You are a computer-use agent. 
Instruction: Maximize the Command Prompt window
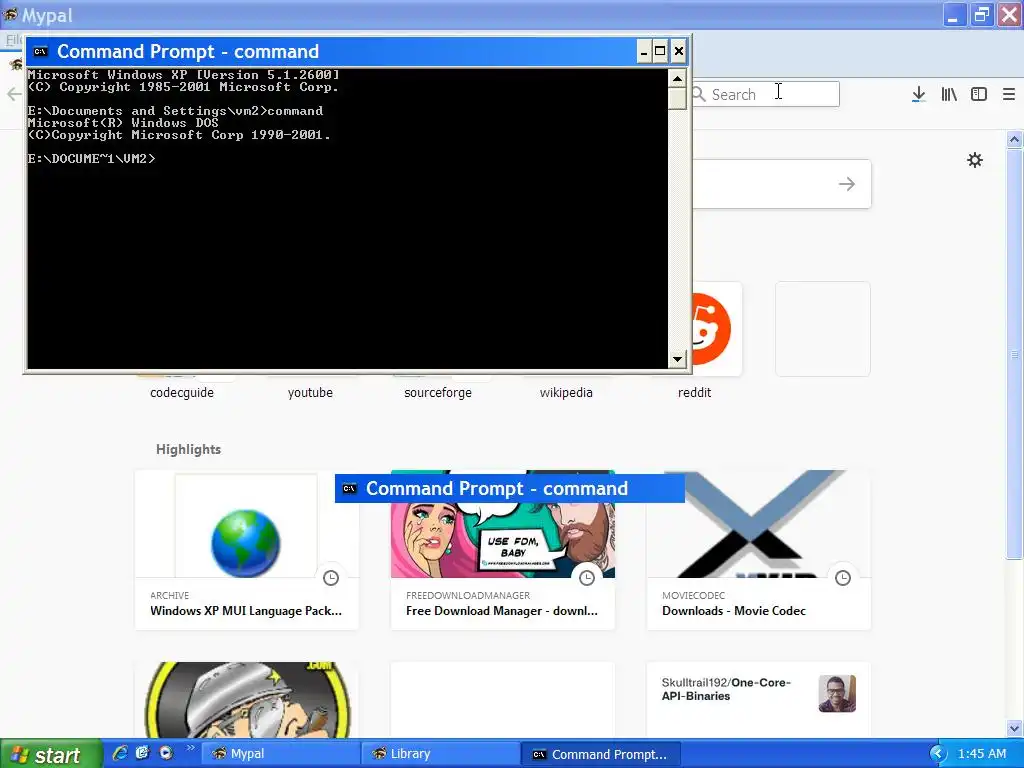(x=660, y=52)
